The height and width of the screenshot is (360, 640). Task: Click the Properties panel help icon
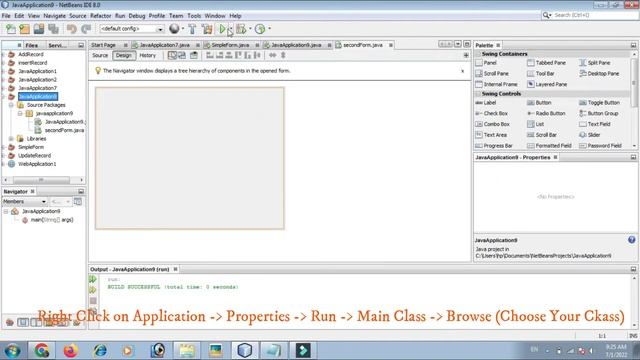[x=631, y=240]
